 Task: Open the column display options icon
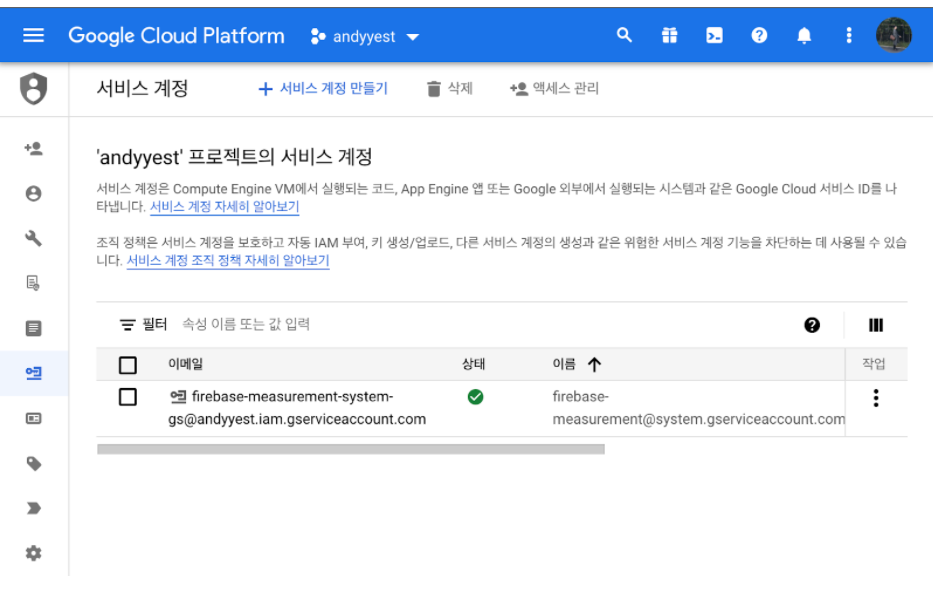(876, 325)
